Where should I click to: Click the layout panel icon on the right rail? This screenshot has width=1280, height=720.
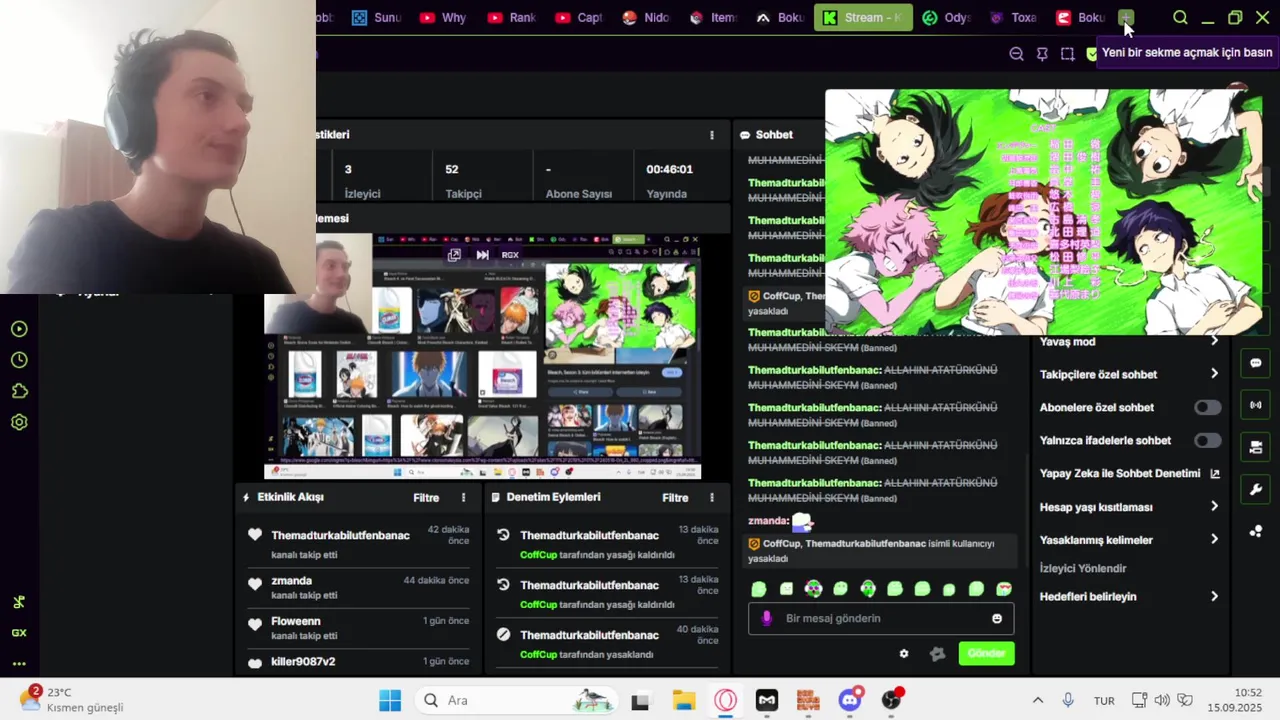pos(1256,447)
